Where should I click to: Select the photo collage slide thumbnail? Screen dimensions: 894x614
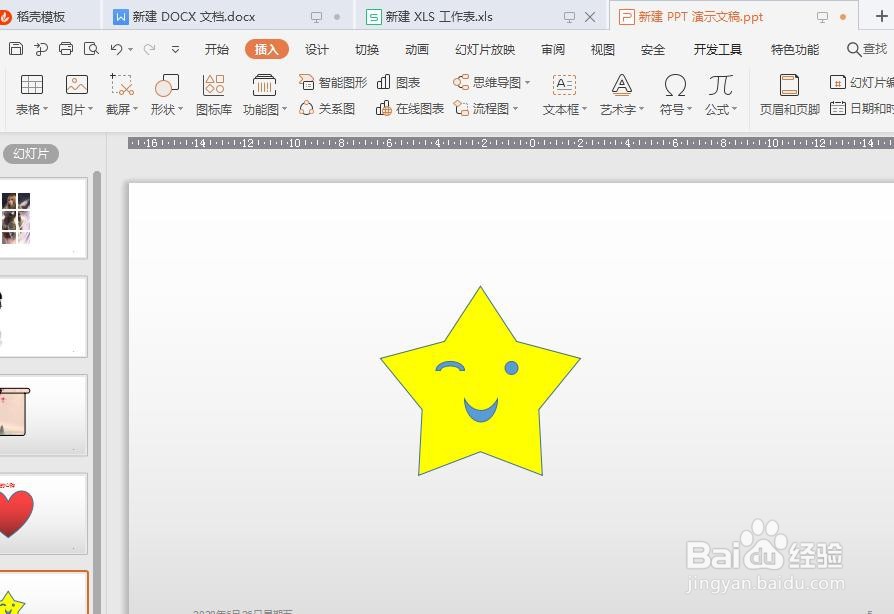click(x=43, y=218)
